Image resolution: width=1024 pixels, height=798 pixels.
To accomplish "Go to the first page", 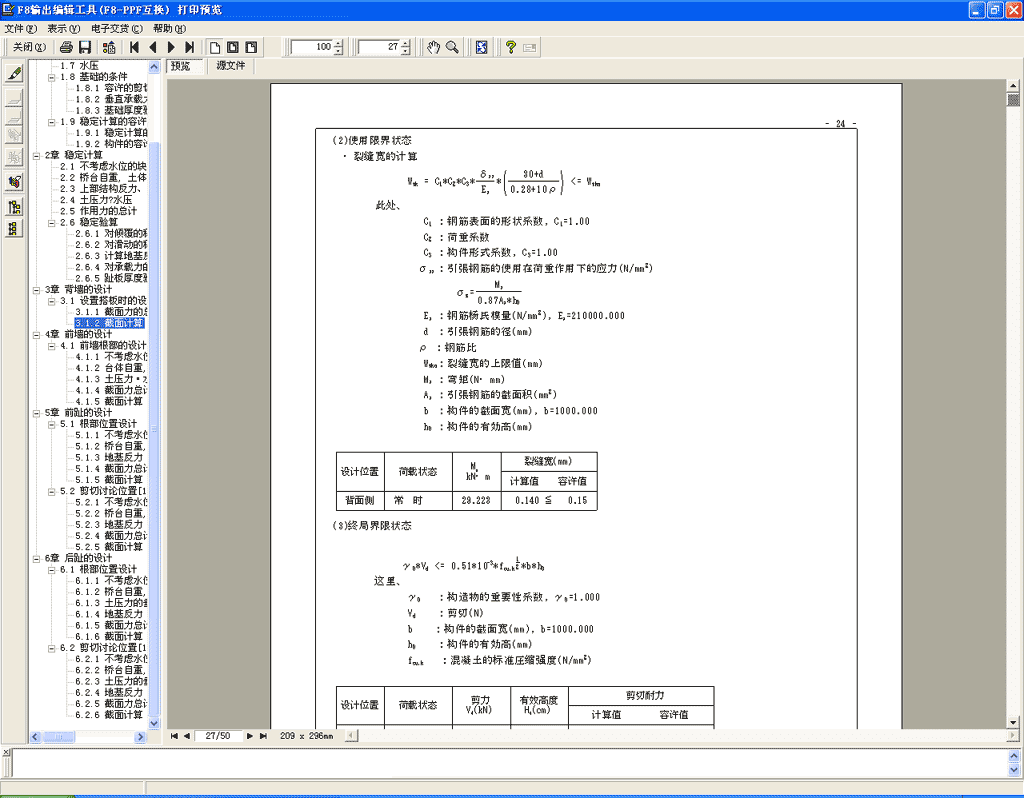I will [x=135, y=47].
